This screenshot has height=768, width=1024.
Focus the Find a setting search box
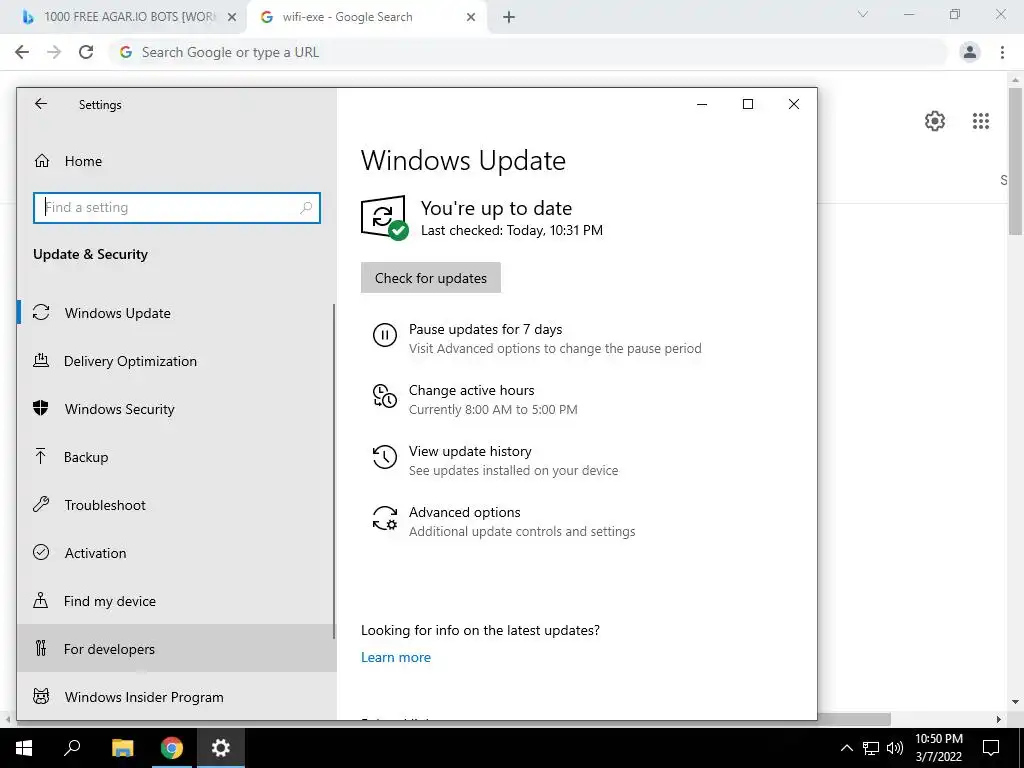pos(177,208)
